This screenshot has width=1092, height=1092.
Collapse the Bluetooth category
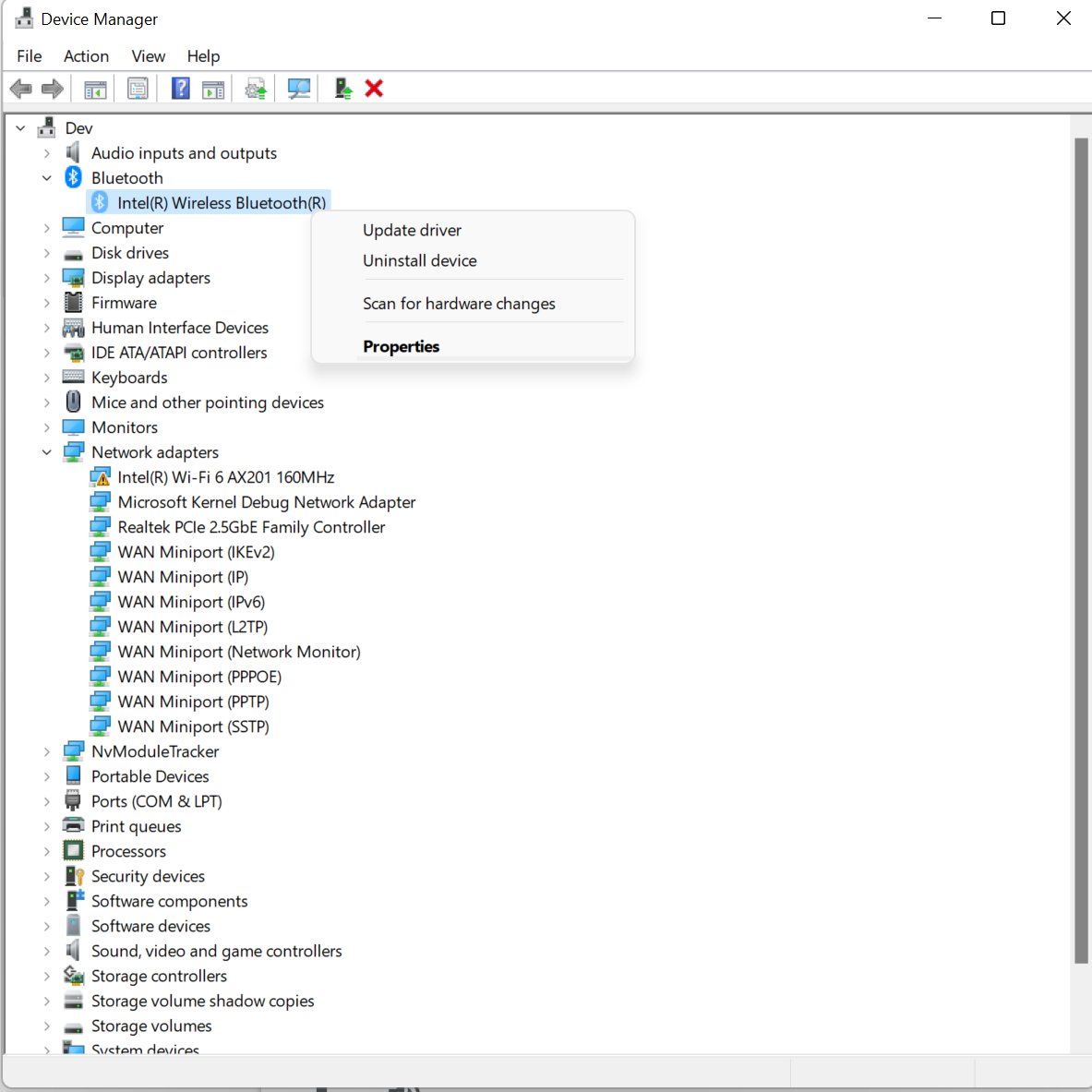pyautogui.click(x=47, y=177)
